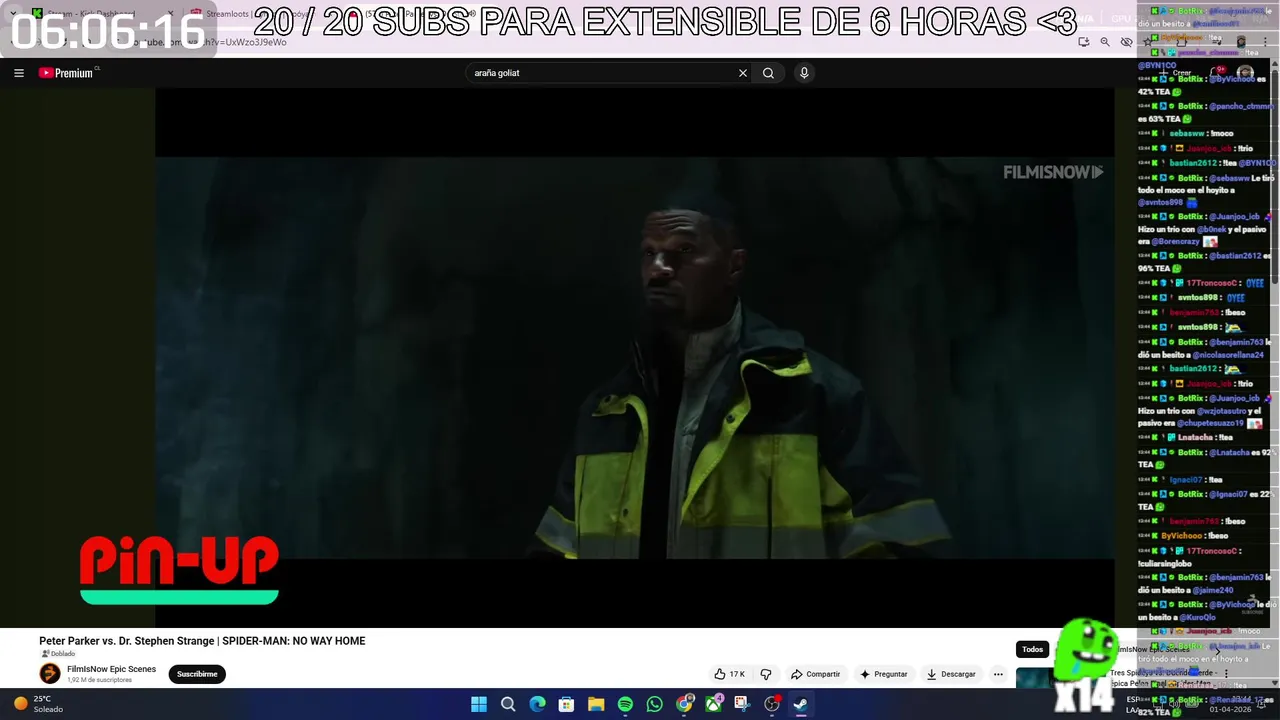Viewport: 1280px width, 720px height.
Task: Click the cast icon in address bar
Action: click(x=1084, y=42)
